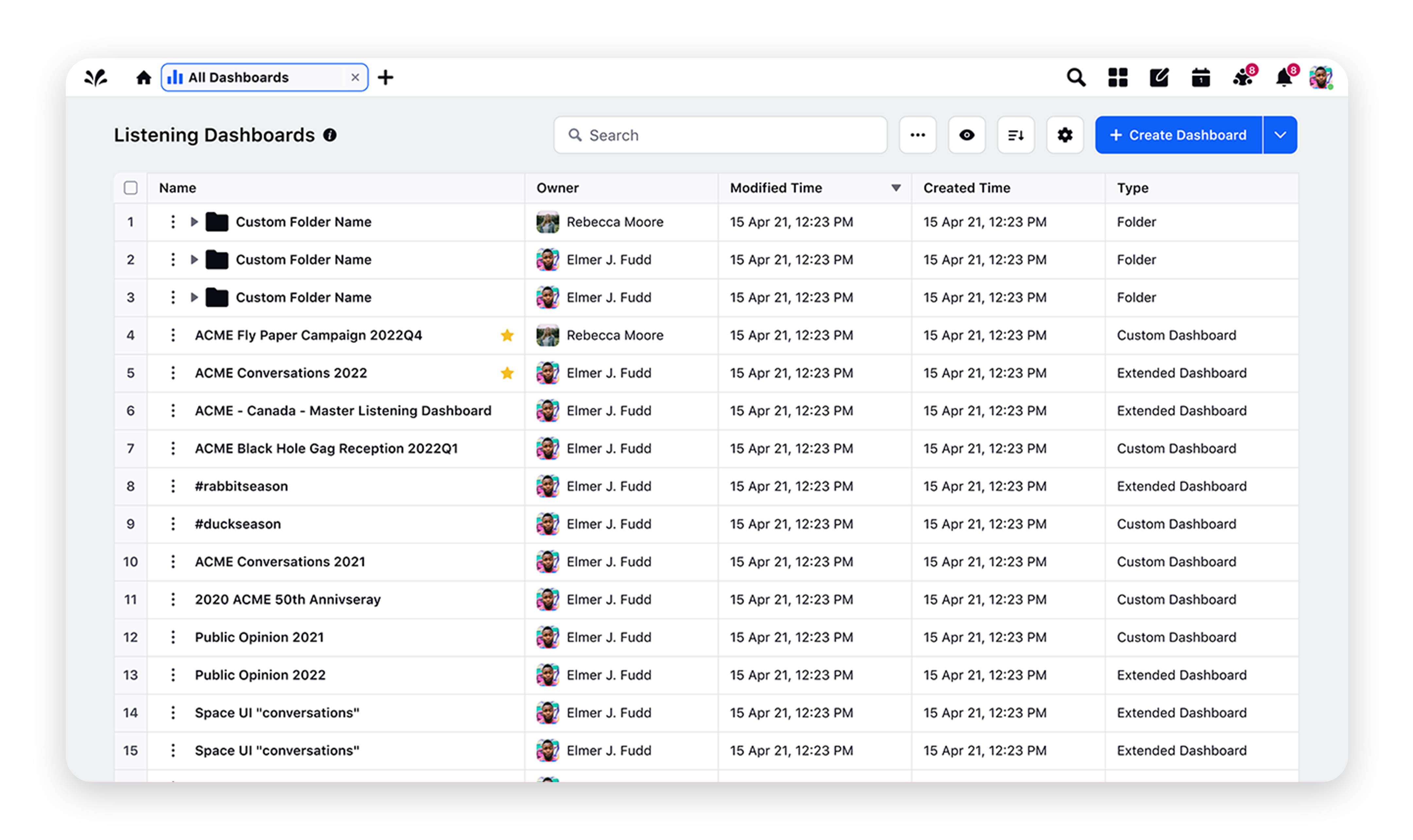Screen dimensions: 1413x840
Task: Switch to the All Dashboards tab
Action: pos(238,77)
